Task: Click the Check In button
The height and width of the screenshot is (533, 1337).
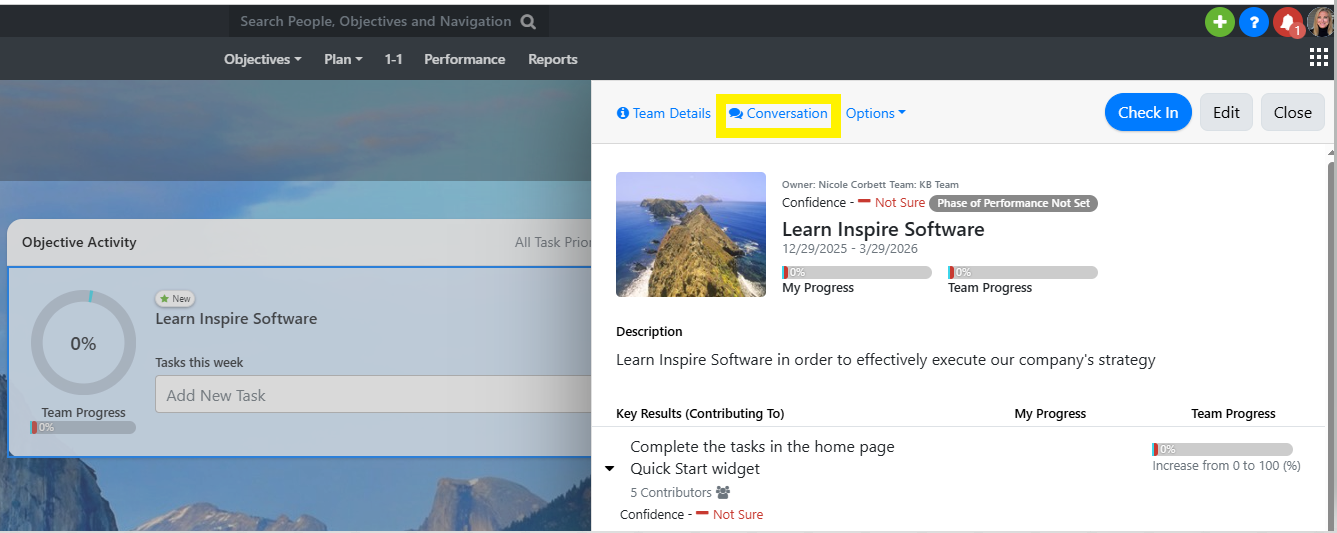Action: pyautogui.click(x=1147, y=112)
